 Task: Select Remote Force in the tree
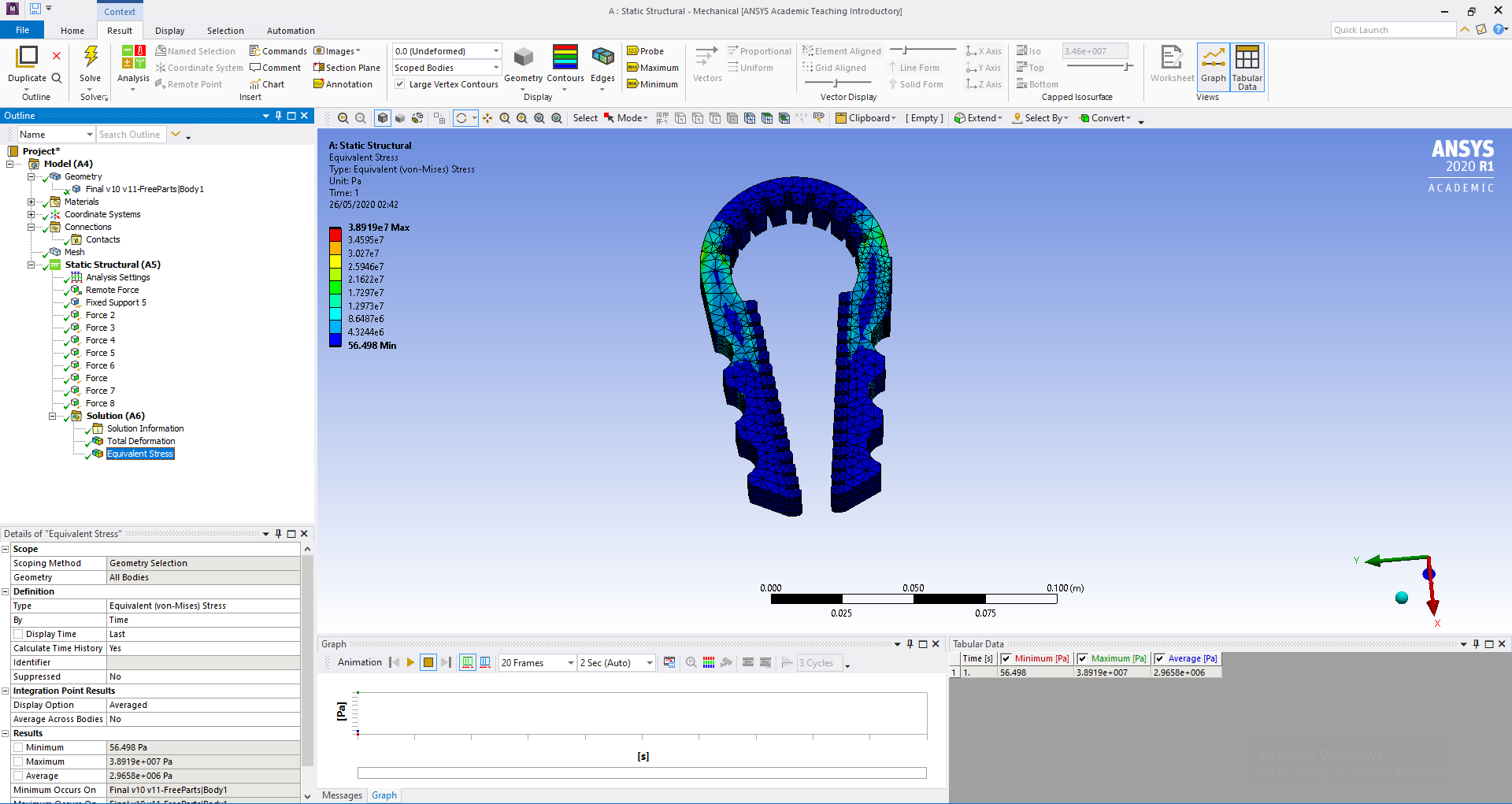[112, 290]
